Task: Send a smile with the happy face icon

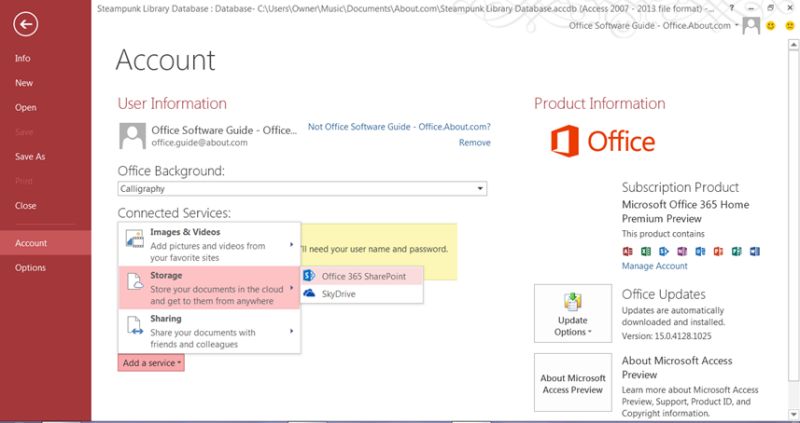Action: (x=771, y=25)
